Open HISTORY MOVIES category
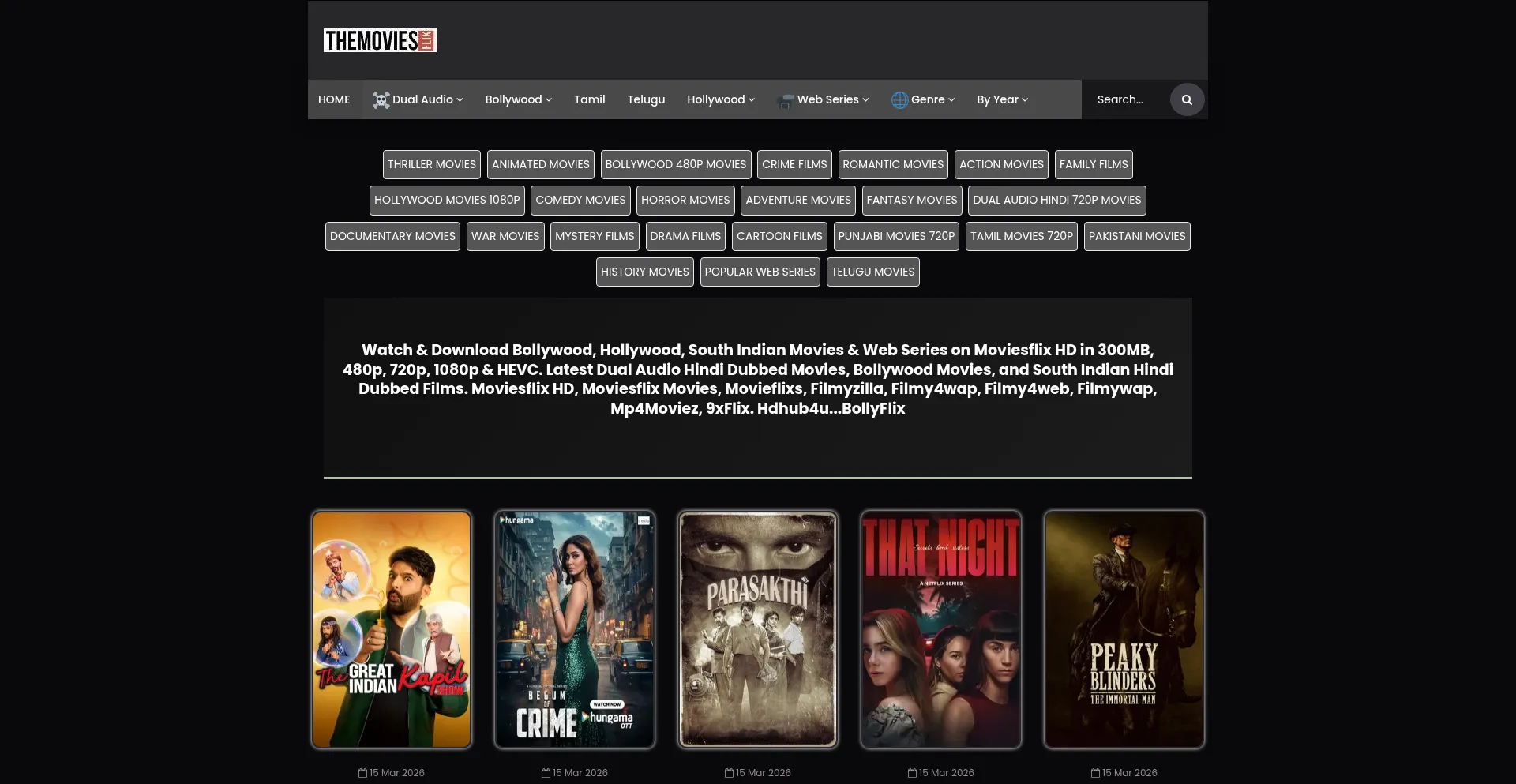1516x784 pixels. tap(645, 272)
